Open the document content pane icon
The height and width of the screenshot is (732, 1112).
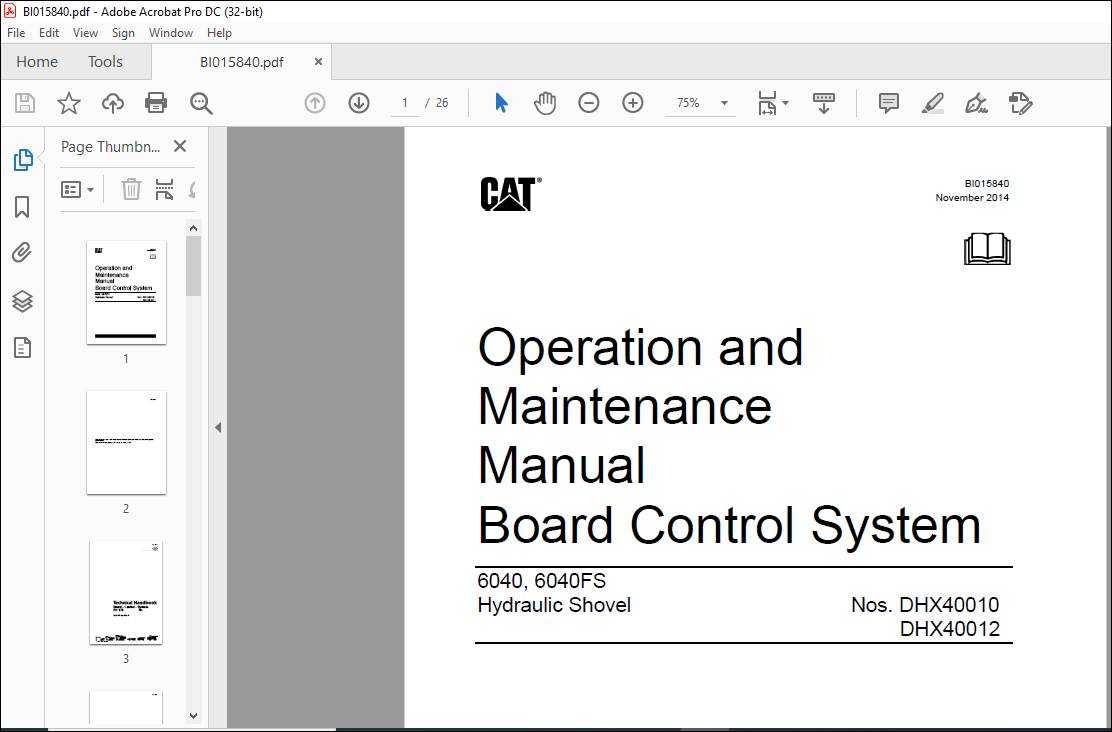click(23, 348)
